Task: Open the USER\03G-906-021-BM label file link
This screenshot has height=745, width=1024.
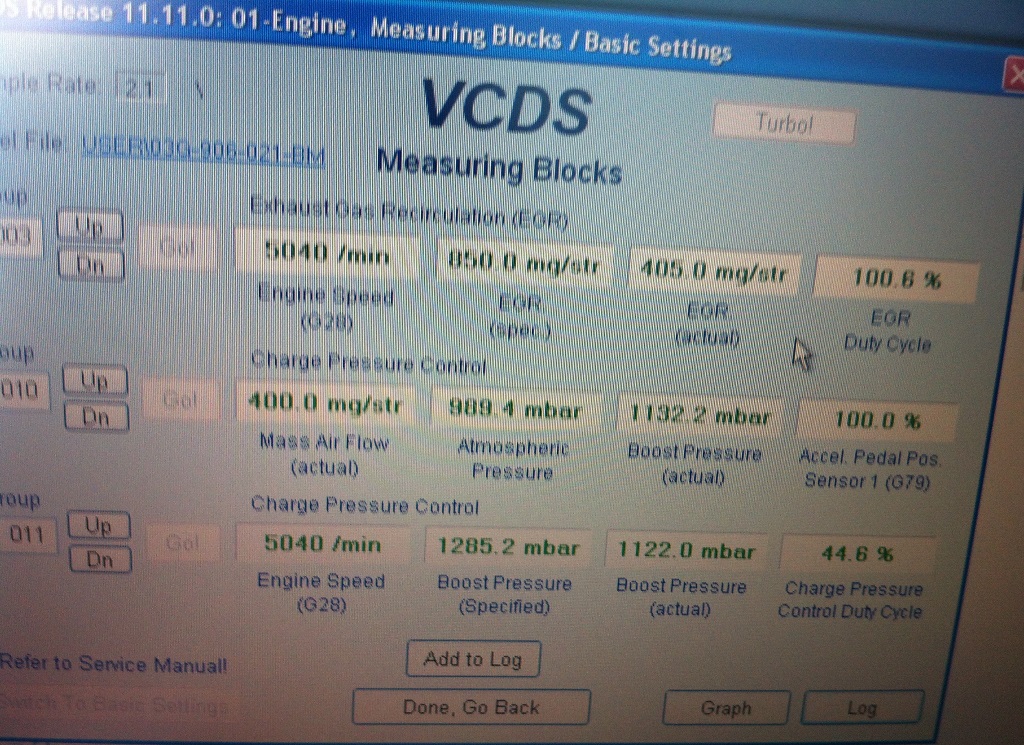Action: 203,152
